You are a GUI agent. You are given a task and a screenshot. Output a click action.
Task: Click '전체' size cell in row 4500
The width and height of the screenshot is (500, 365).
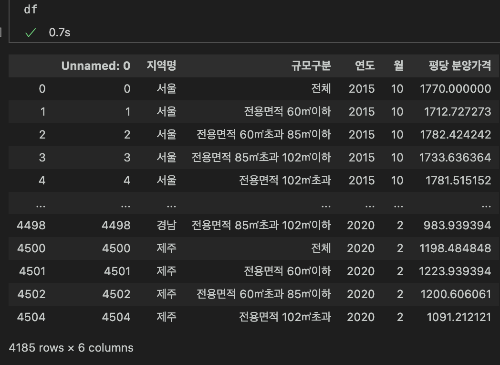[x=321, y=248]
